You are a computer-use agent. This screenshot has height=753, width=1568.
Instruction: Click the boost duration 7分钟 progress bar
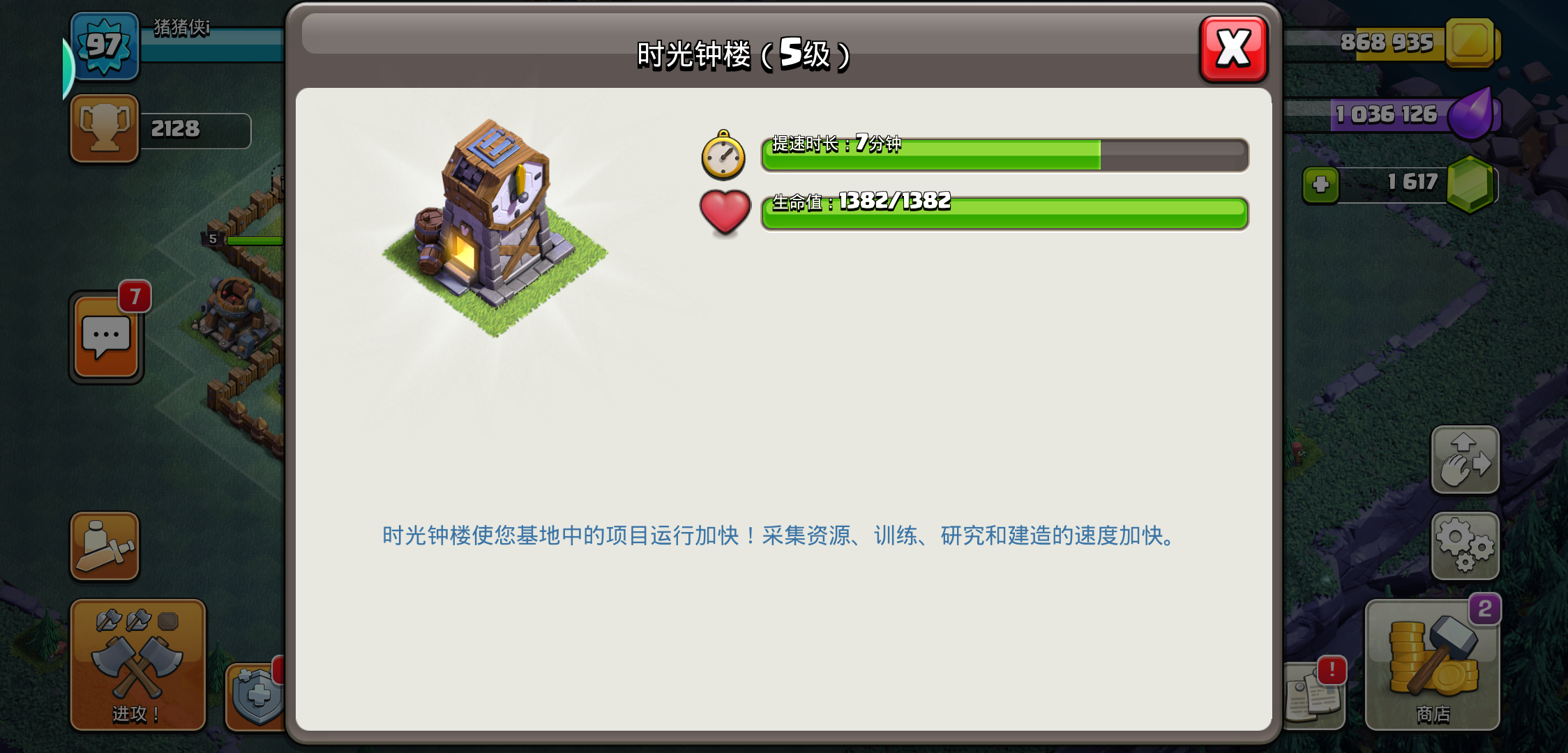1004,155
